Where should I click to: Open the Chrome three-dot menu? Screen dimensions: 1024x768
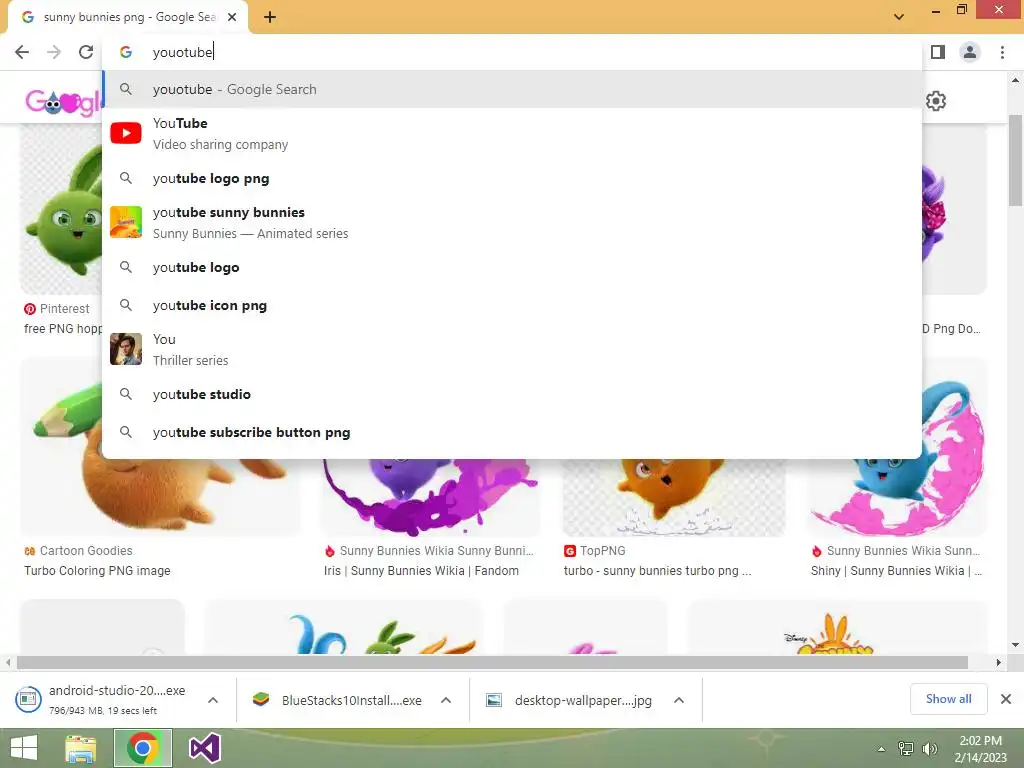tap(1002, 52)
